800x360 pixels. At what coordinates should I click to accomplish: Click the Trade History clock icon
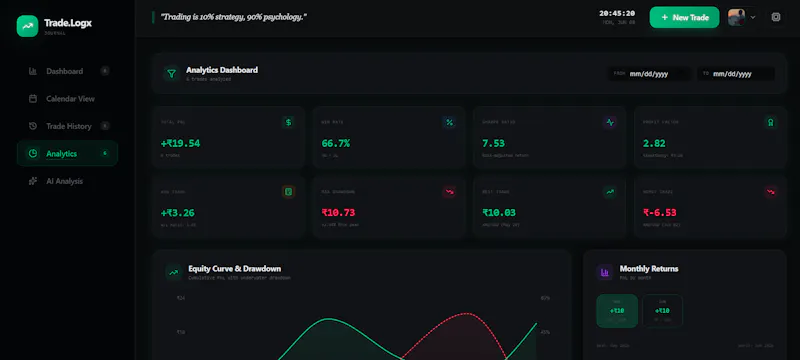coord(33,126)
